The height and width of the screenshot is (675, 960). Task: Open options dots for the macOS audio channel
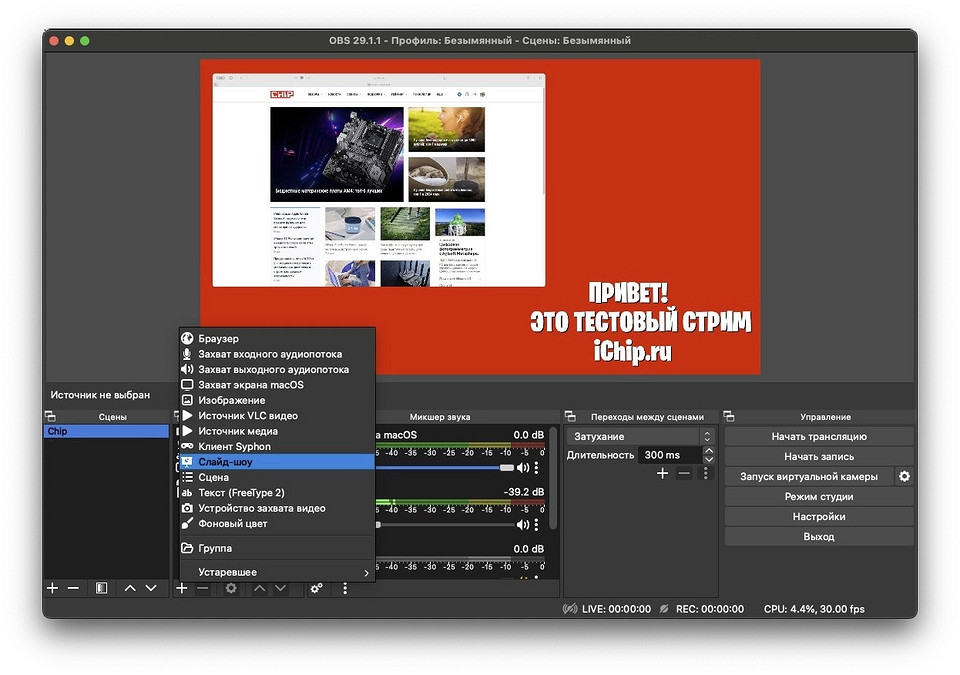click(x=537, y=467)
